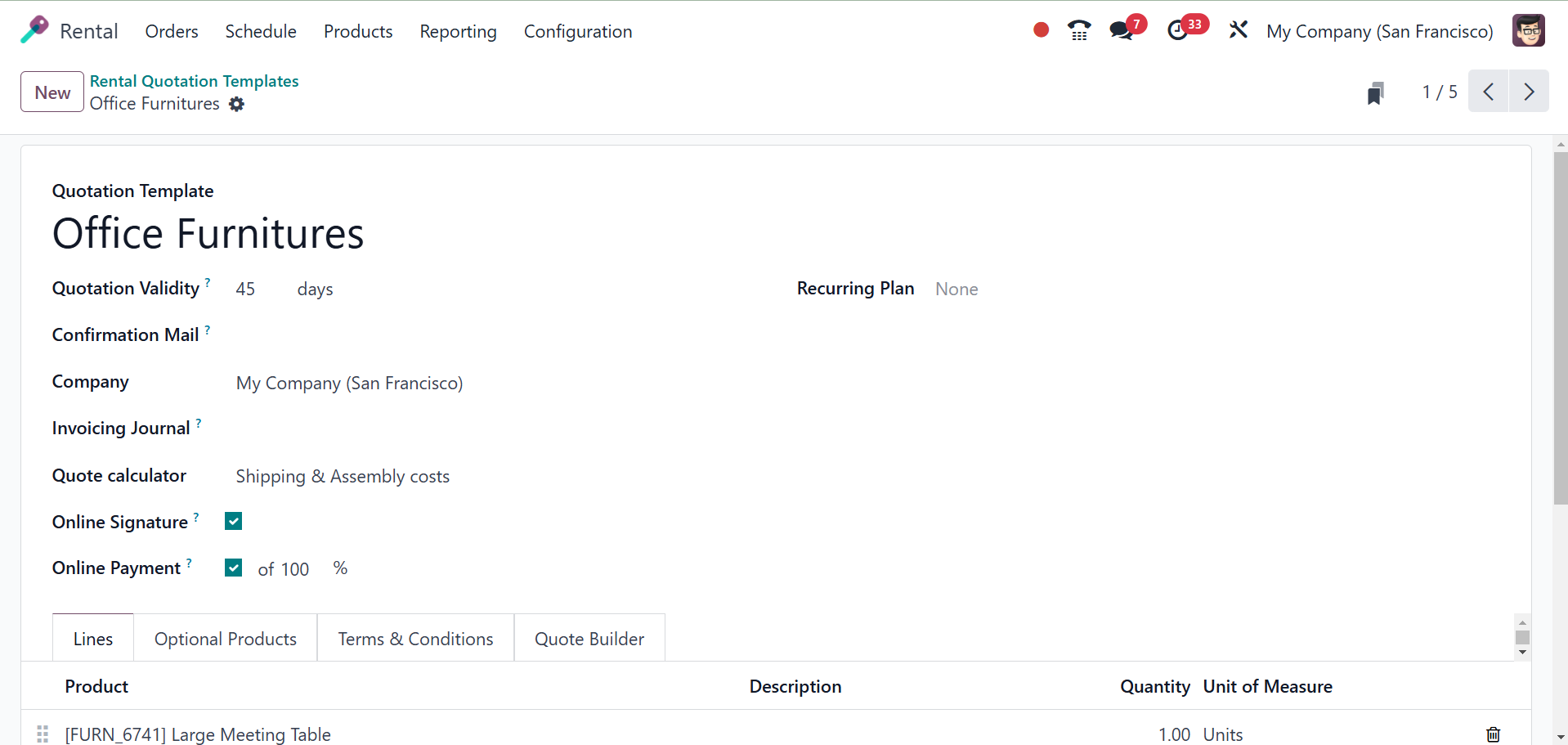Click the New button
This screenshot has height=745, width=1568.
pos(52,92)
